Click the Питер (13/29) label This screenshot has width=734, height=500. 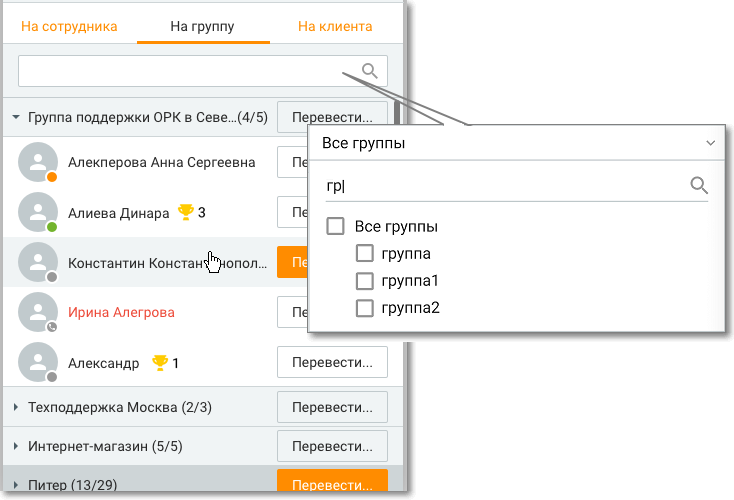(73, 485)
